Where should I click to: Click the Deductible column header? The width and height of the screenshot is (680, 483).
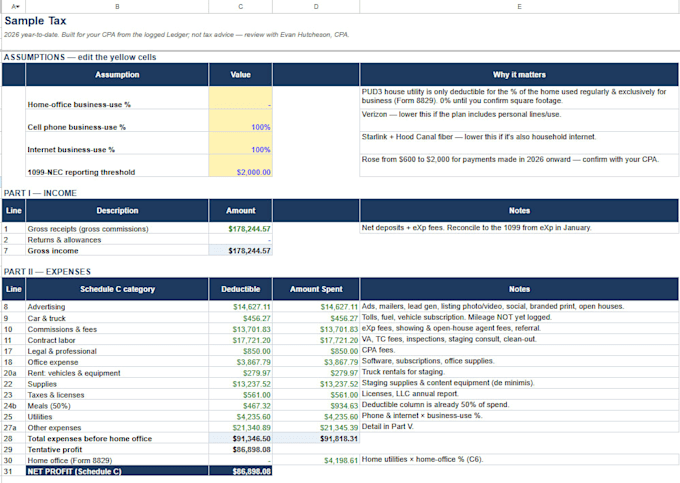[241, 289]
